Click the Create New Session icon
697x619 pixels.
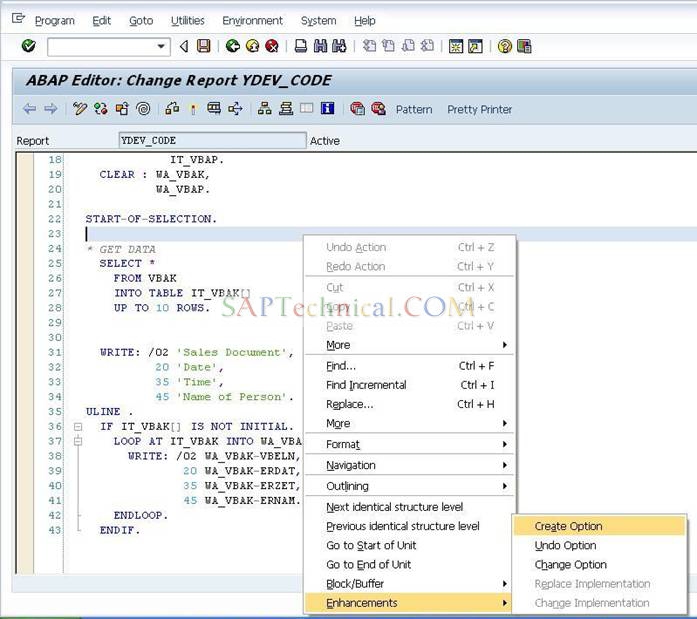click(456, 46)
